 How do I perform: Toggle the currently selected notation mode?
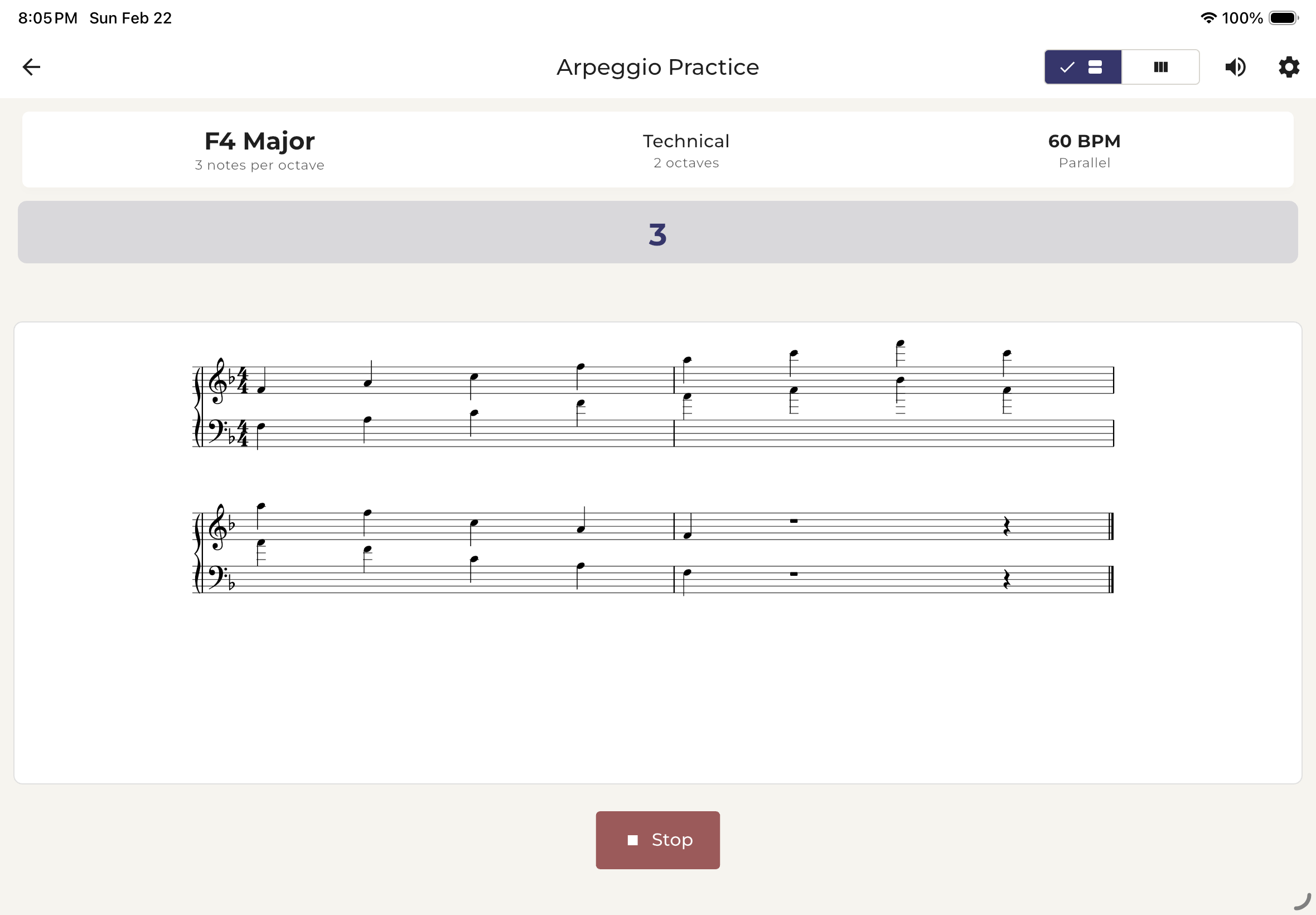1083,67
